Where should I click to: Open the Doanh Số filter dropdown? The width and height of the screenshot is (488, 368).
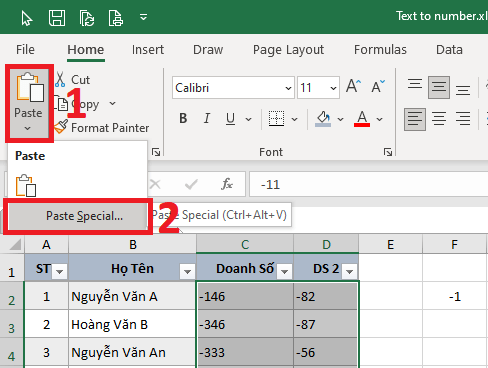[x=284, y=272]
